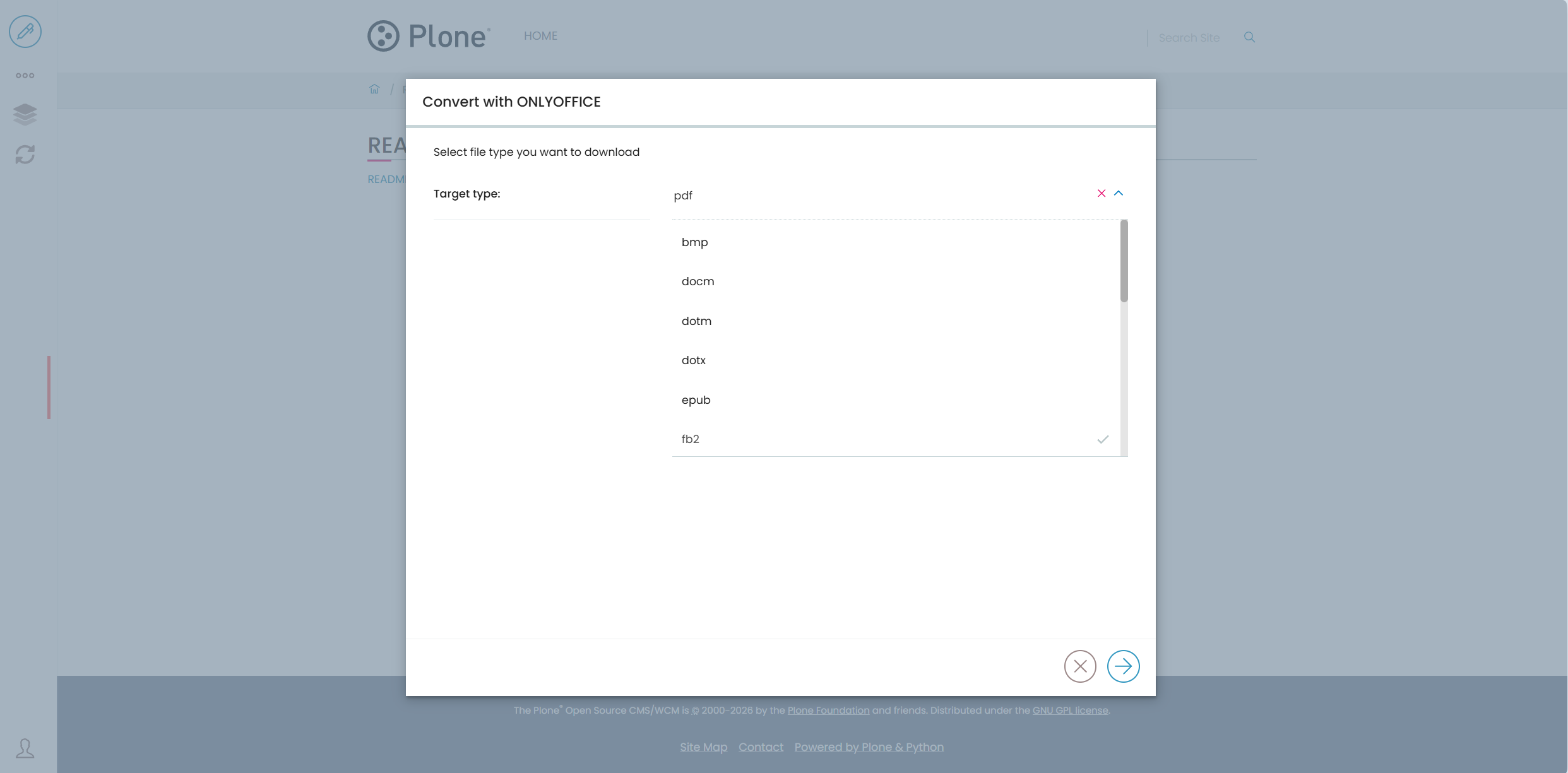Viewport: 1568px width, 773px height.
Task: Open the HOME navigation item
Action: [x=540, y=36]
